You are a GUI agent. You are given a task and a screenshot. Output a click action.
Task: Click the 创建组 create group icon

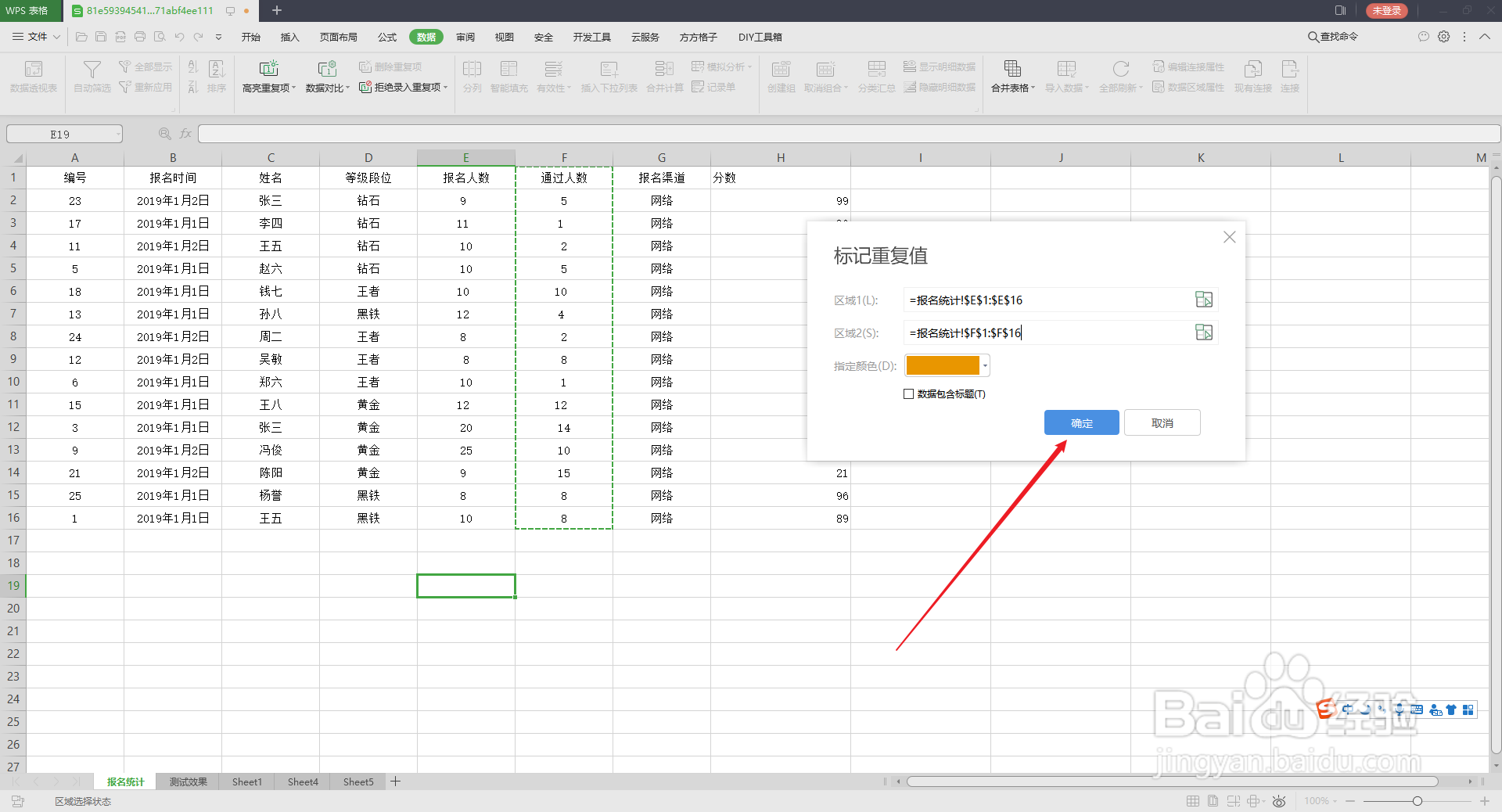[781, 69]
